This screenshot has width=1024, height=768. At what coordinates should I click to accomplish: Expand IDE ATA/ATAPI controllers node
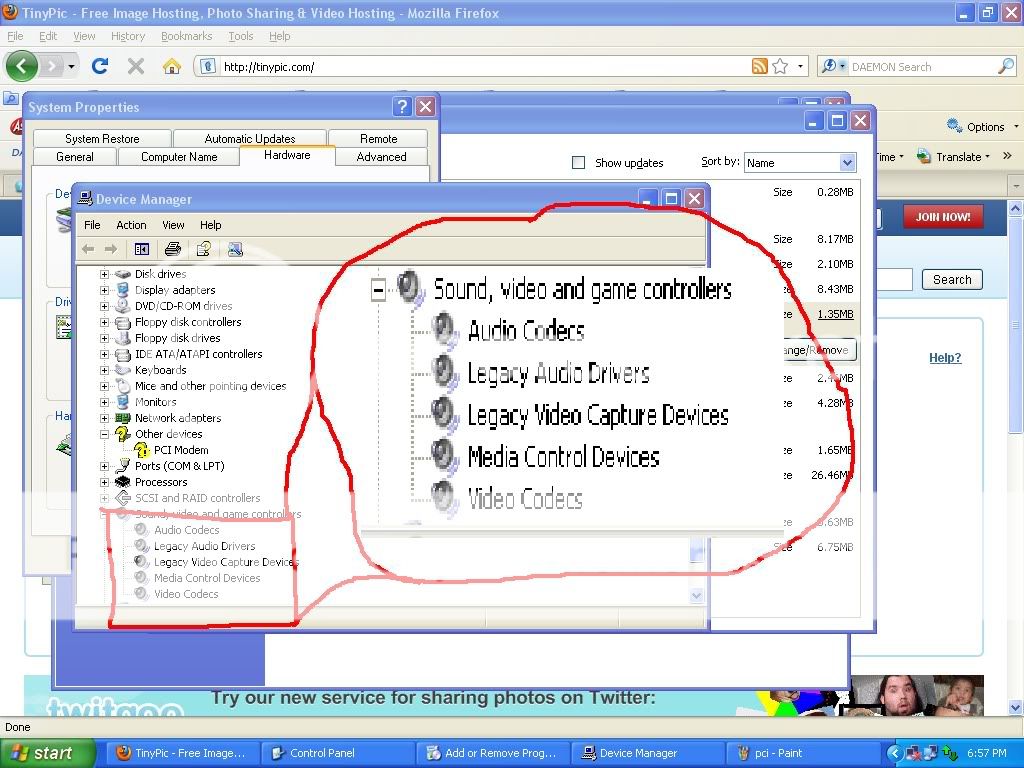[x=104, y=355]
